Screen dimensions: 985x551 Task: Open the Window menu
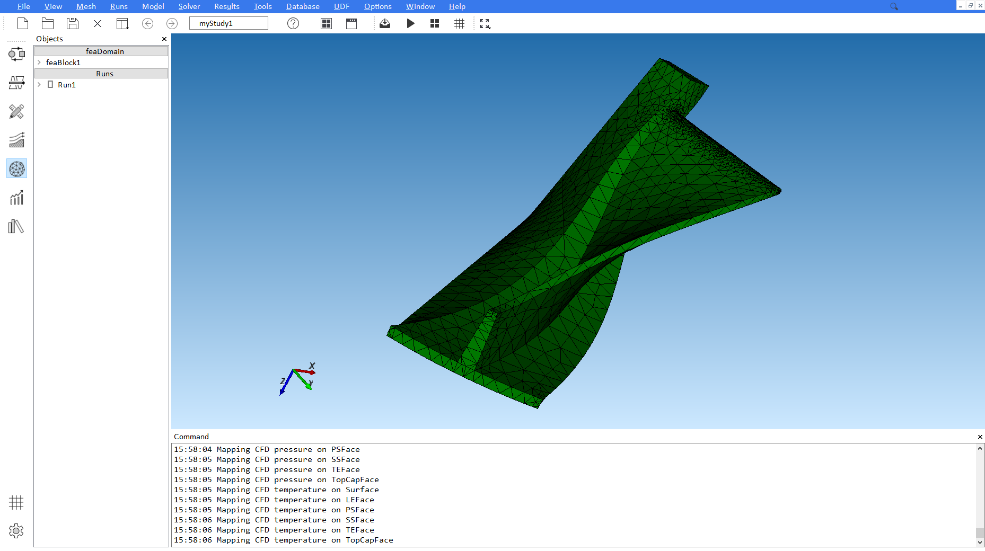420,6
